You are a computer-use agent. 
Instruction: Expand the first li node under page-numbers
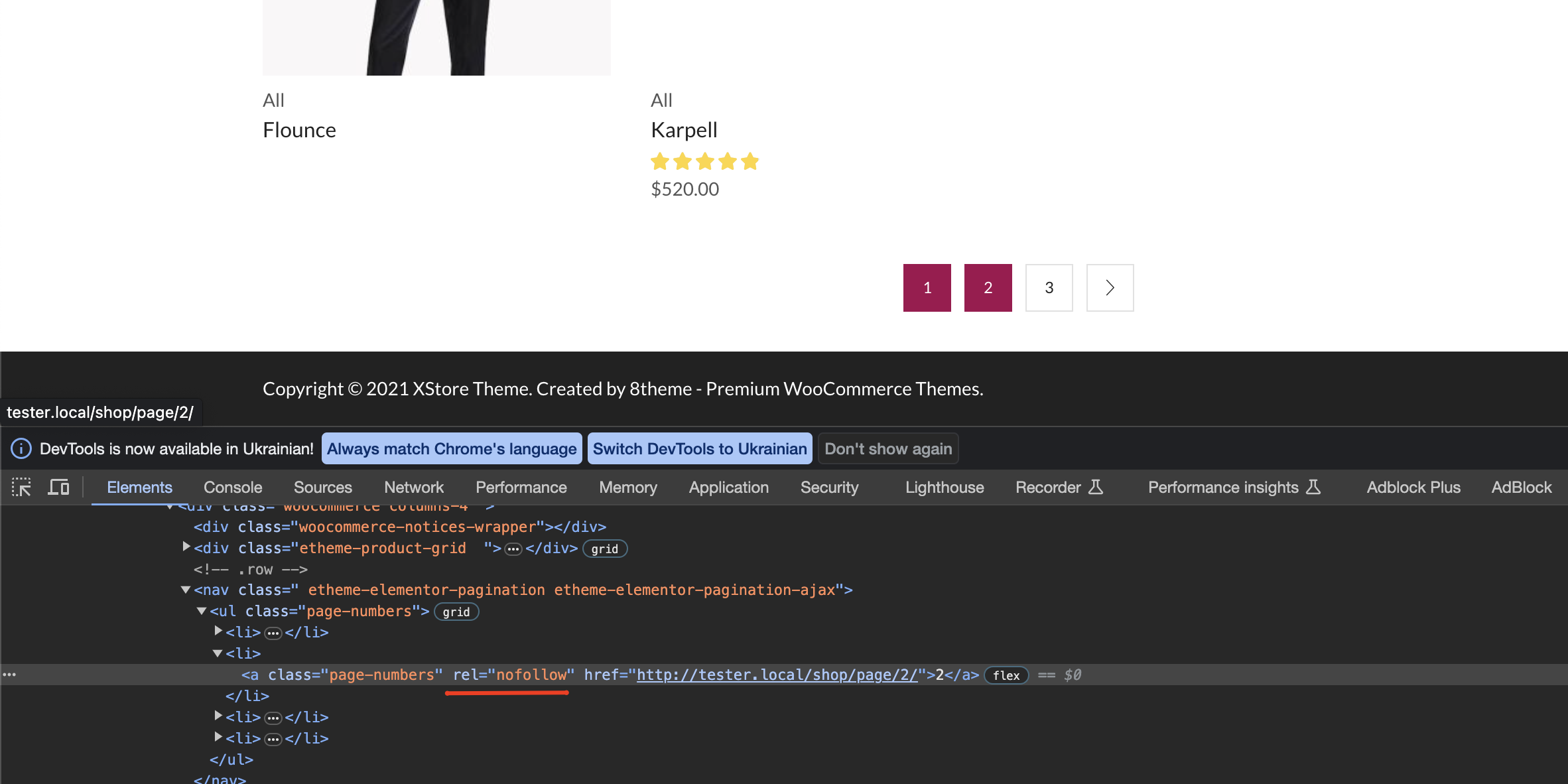point(218,631)
